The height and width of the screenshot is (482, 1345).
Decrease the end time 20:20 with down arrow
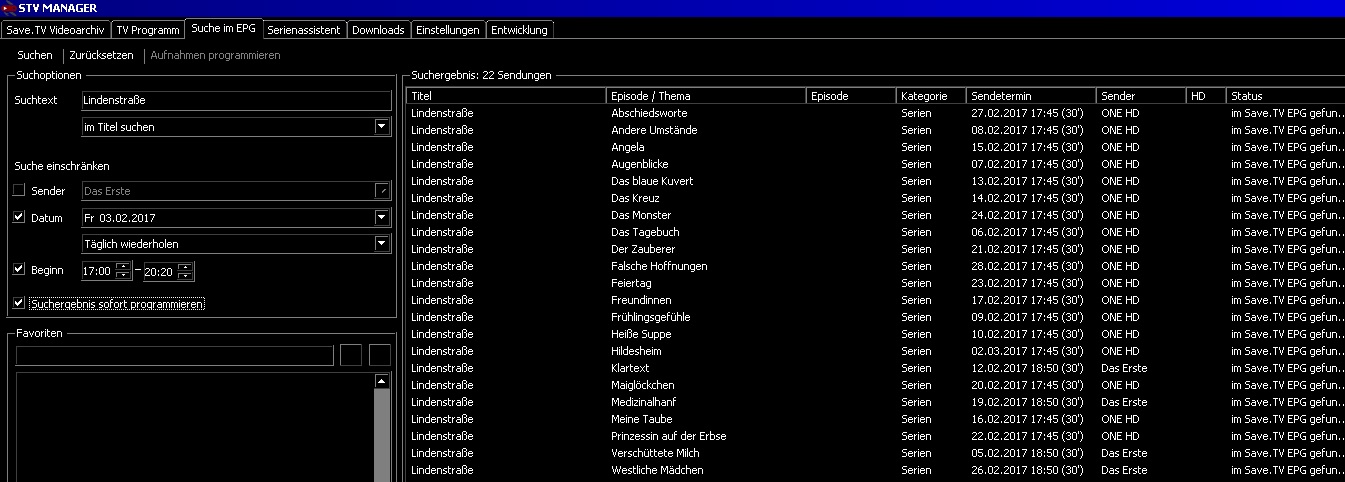click(x=185, y=275)
